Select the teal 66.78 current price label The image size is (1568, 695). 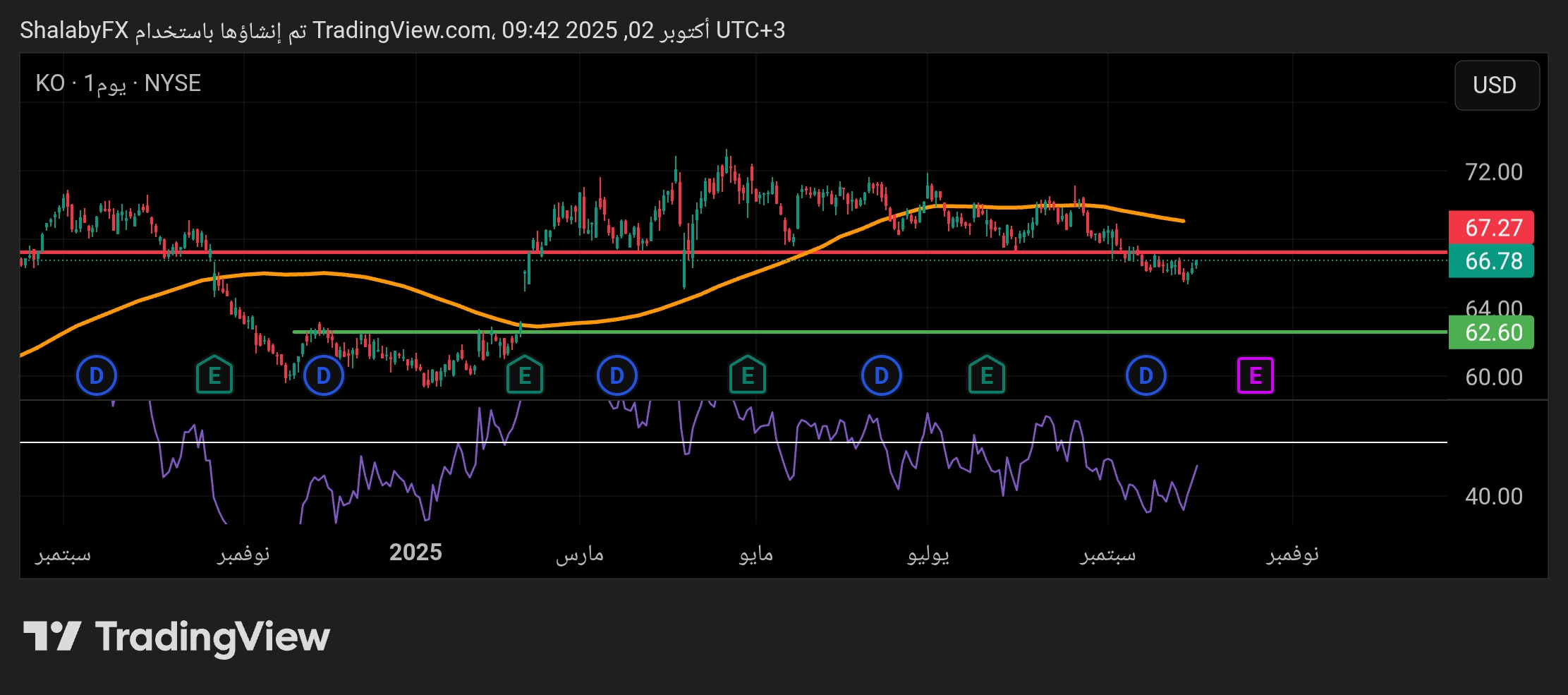(x=1491, y=261)
